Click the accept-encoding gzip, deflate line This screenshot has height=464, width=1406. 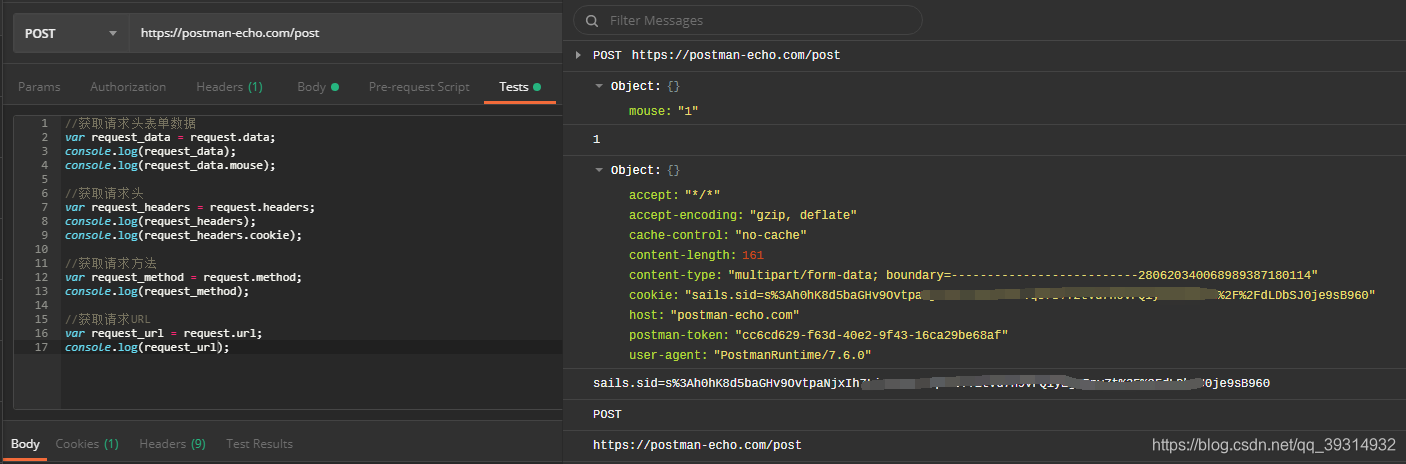coord(743,215)
